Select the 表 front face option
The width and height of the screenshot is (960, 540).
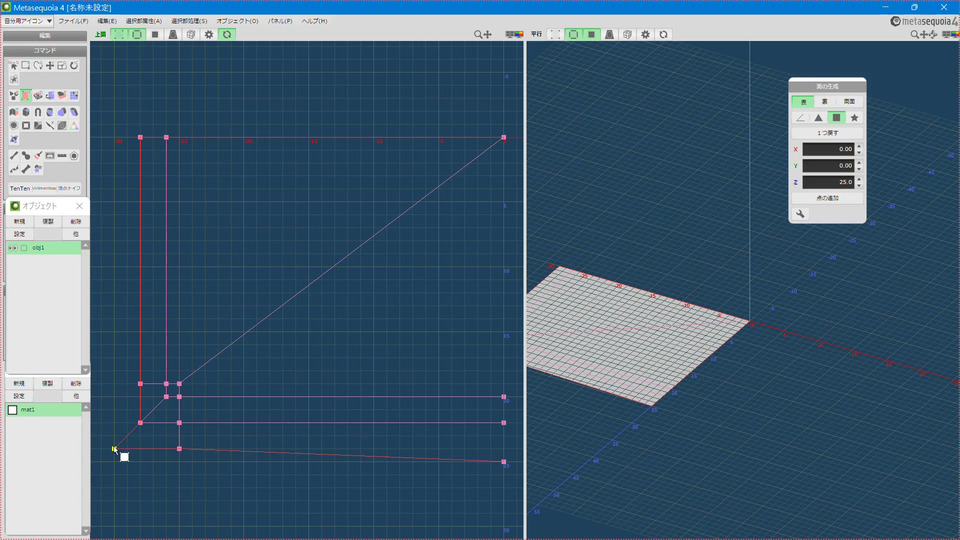tap(801, 101)
